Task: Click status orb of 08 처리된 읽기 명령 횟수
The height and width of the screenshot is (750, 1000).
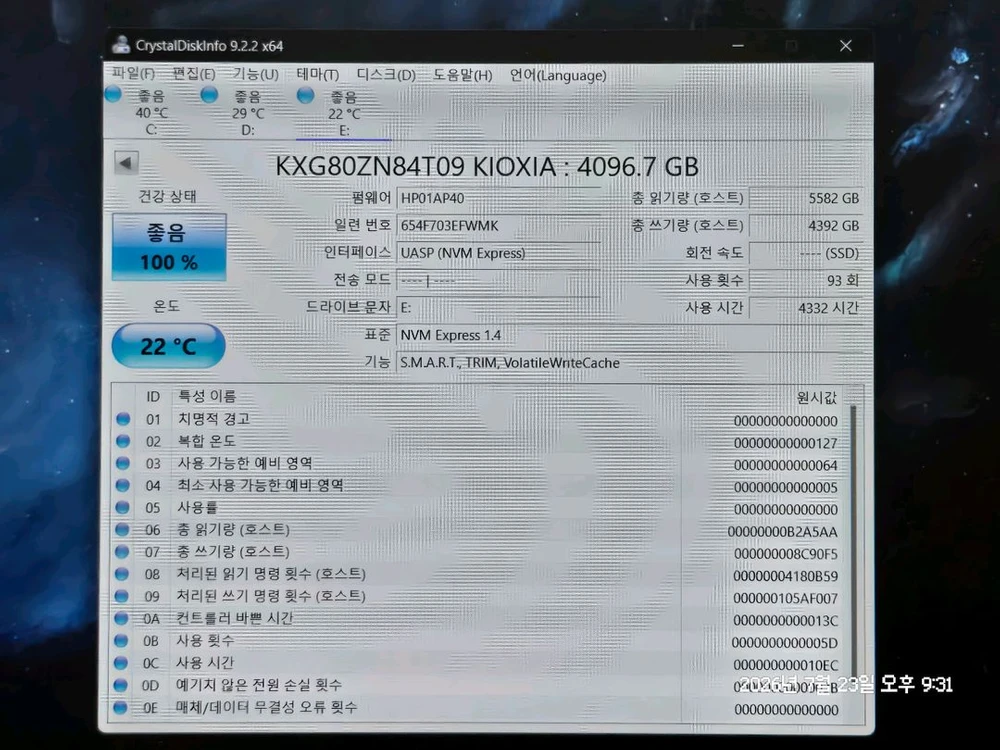Action: tap(121, 574)
